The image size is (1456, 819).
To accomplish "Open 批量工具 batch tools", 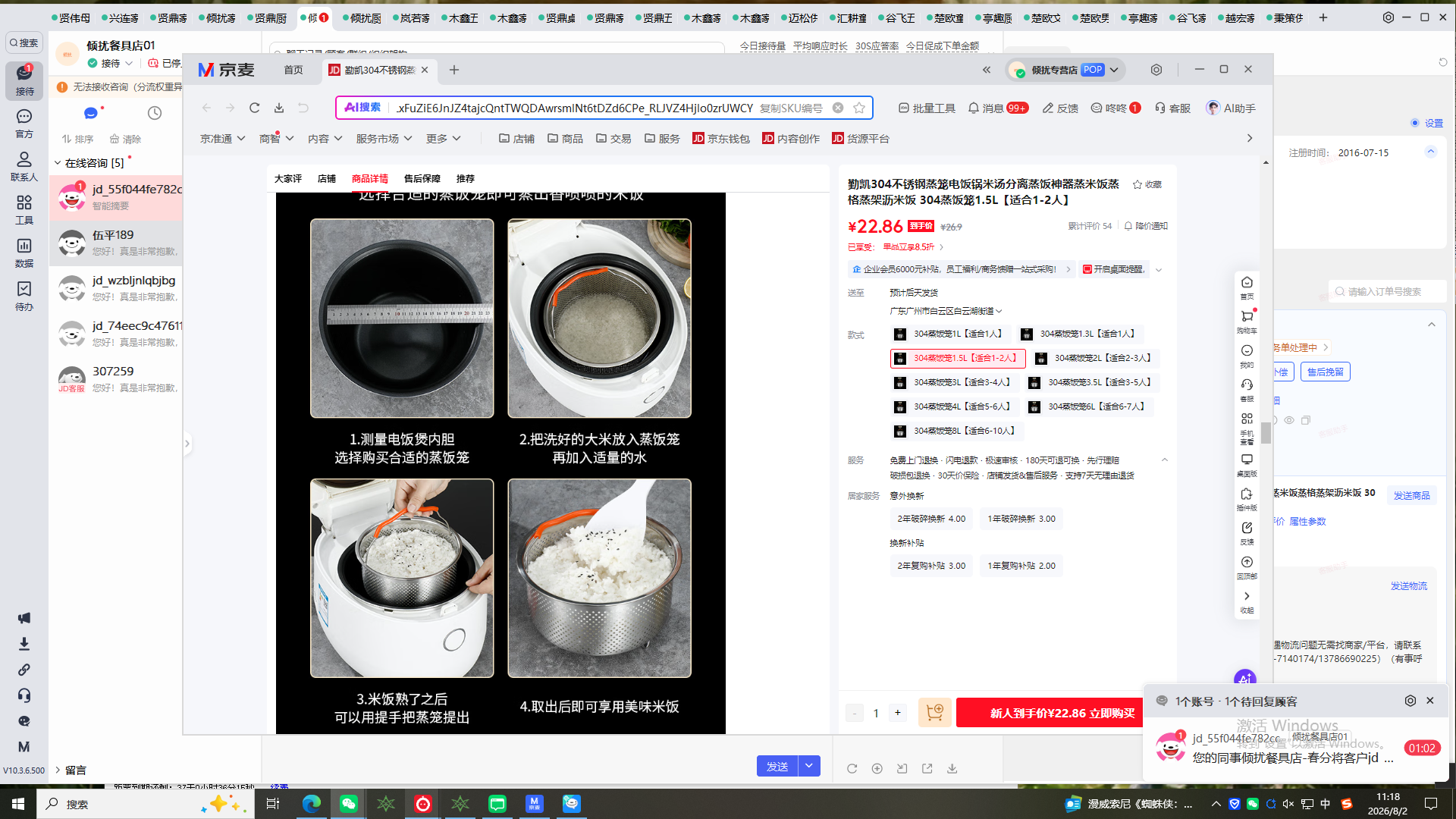I will [x=927, y=108].
